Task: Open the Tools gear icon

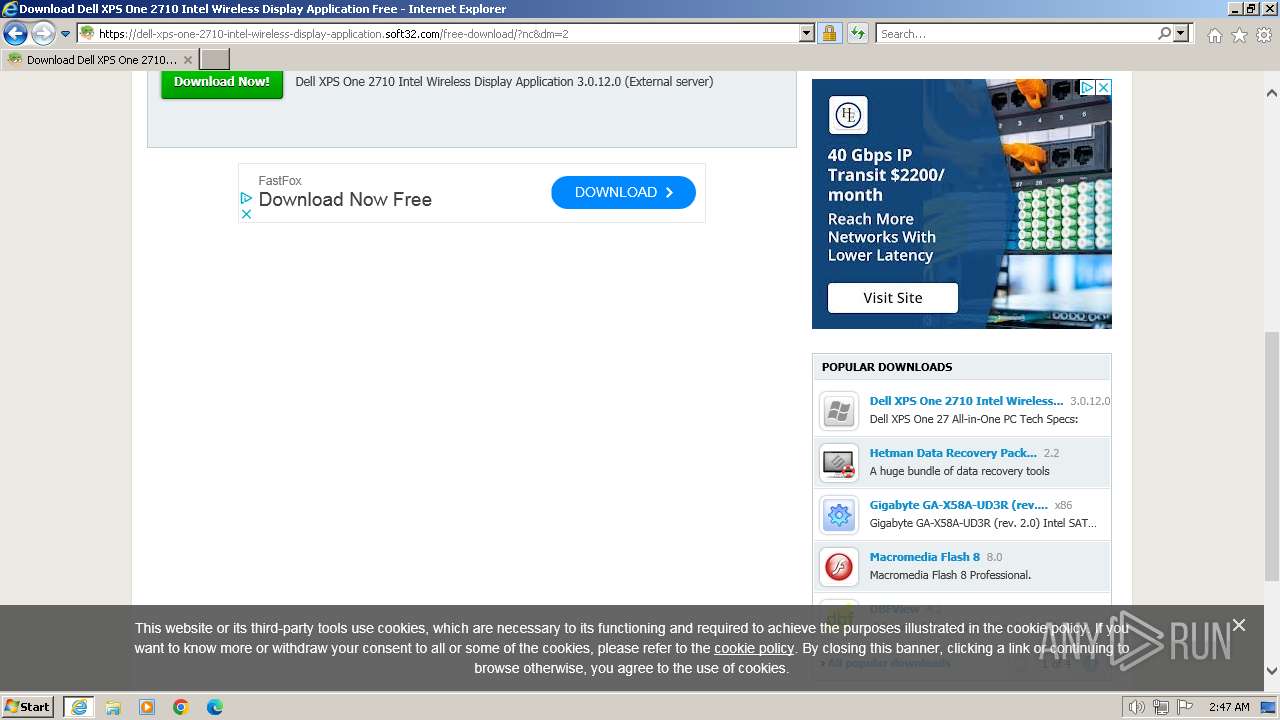Action: (x=1264, y=35)
